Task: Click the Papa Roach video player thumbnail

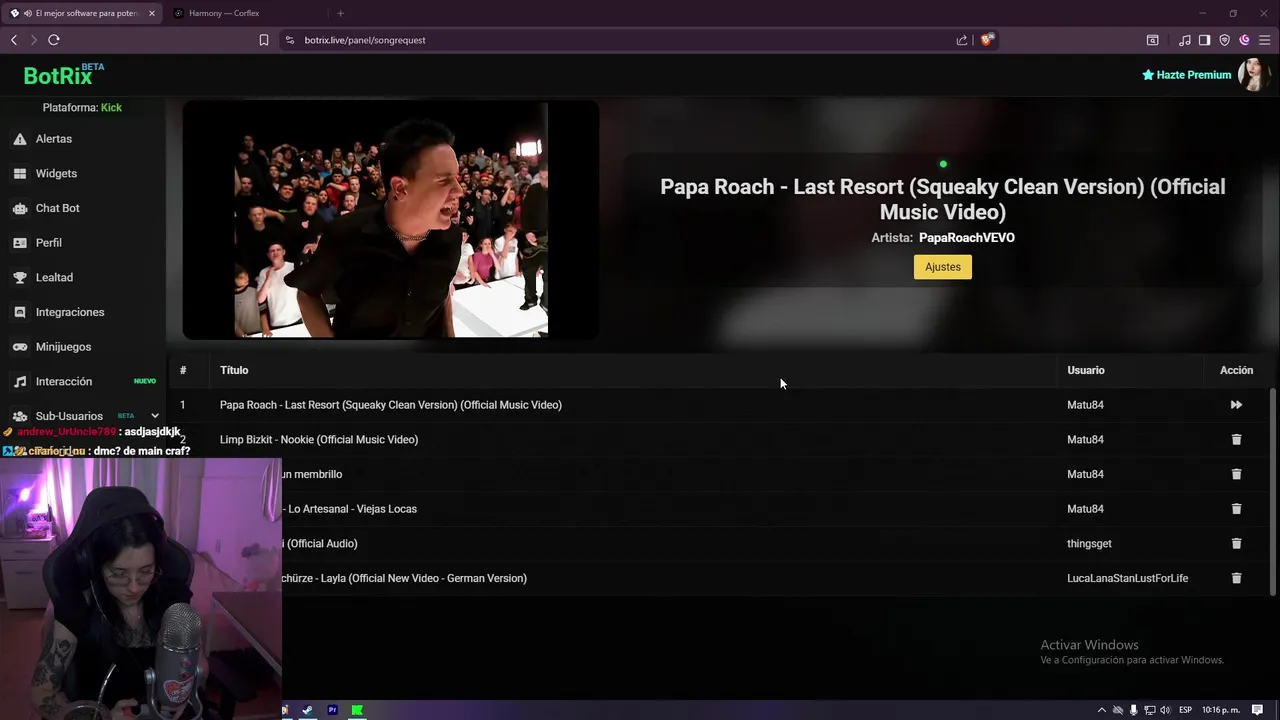Action: pyautogui.click(x=391, y=220)
